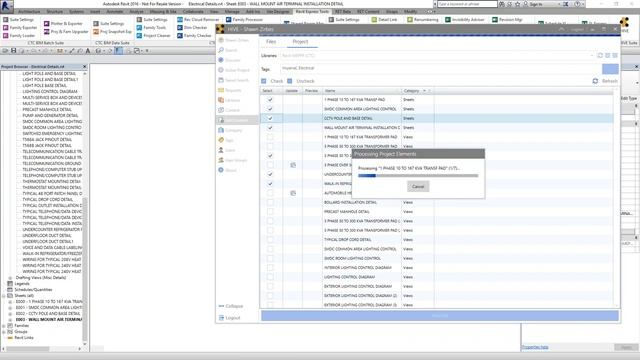Open Invisibility Advisor tool
Image resolution: width=640 pixels, height=360 pixels.
click(x=464, y=19)
